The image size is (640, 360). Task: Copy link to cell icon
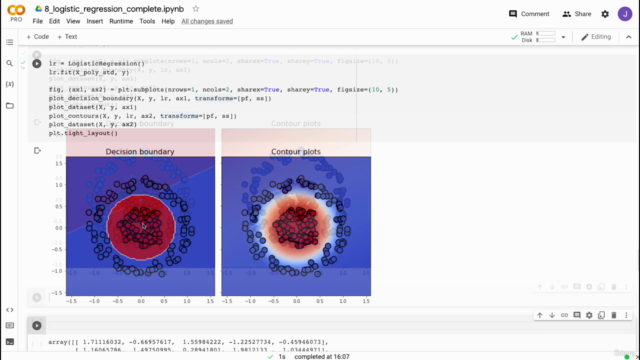tap(564, 315)
